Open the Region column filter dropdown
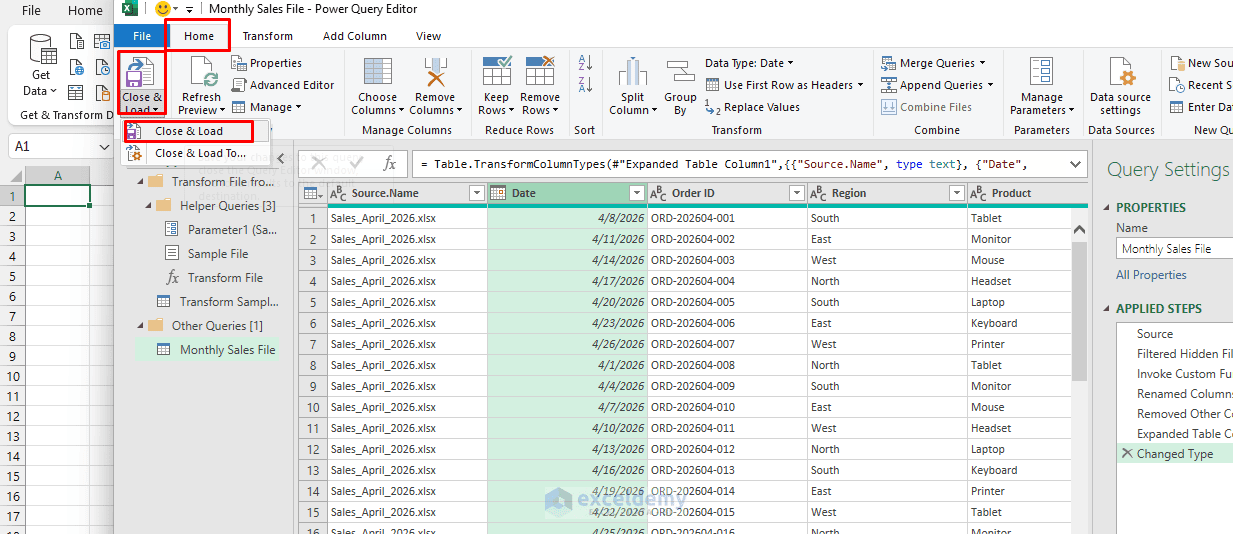 [x=957, y=193]
